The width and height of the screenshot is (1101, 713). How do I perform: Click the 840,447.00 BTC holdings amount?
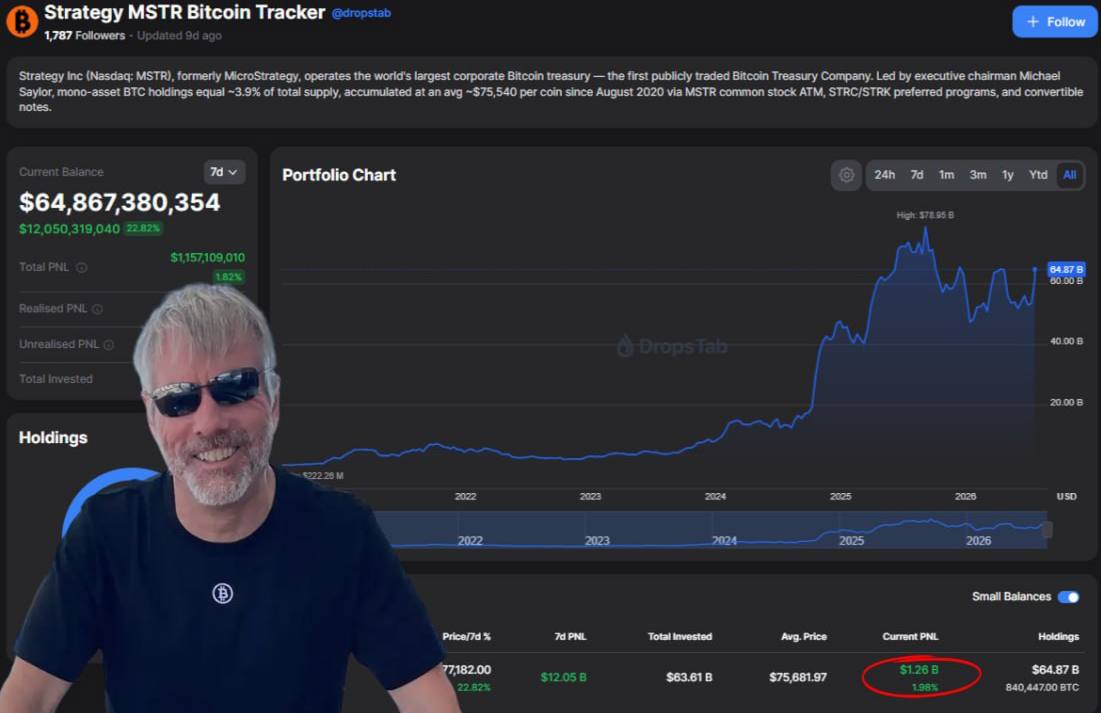(1042, 688)
